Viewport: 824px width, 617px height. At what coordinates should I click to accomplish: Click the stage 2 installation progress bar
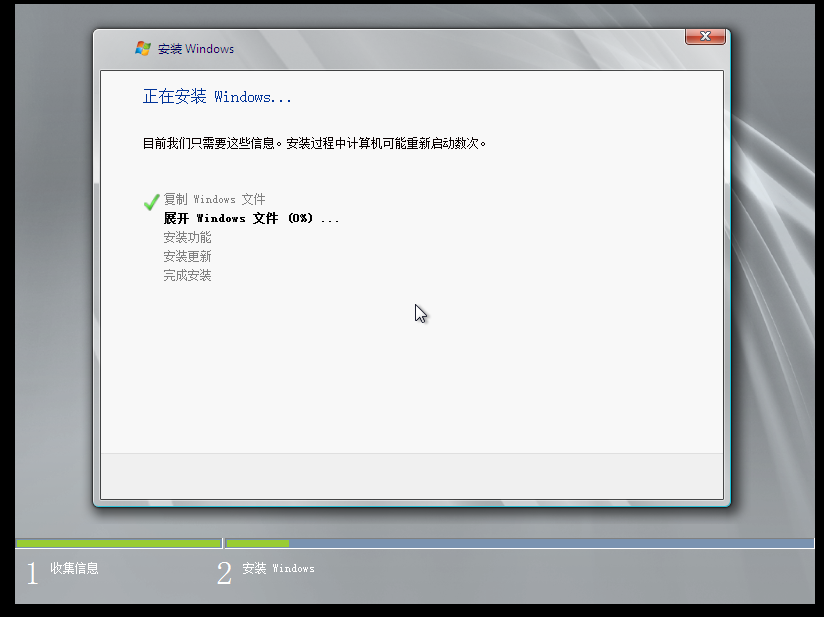(520, 543)
